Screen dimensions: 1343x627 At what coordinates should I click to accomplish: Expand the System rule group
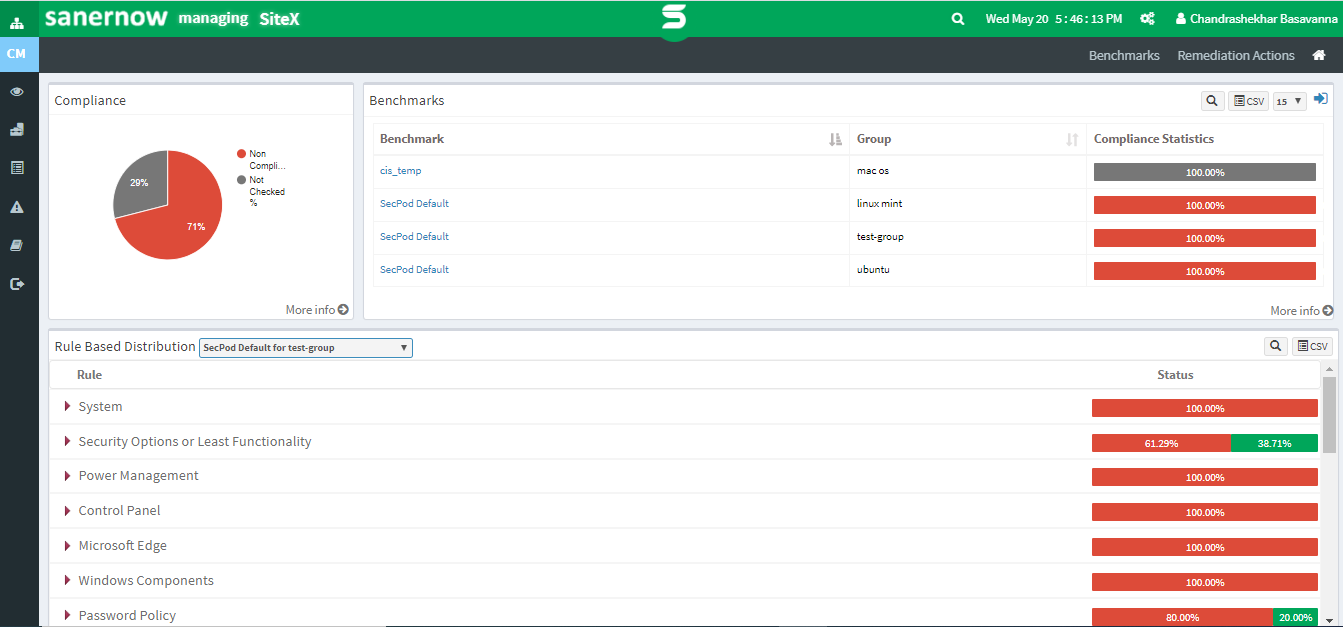[x=68, y=406]
